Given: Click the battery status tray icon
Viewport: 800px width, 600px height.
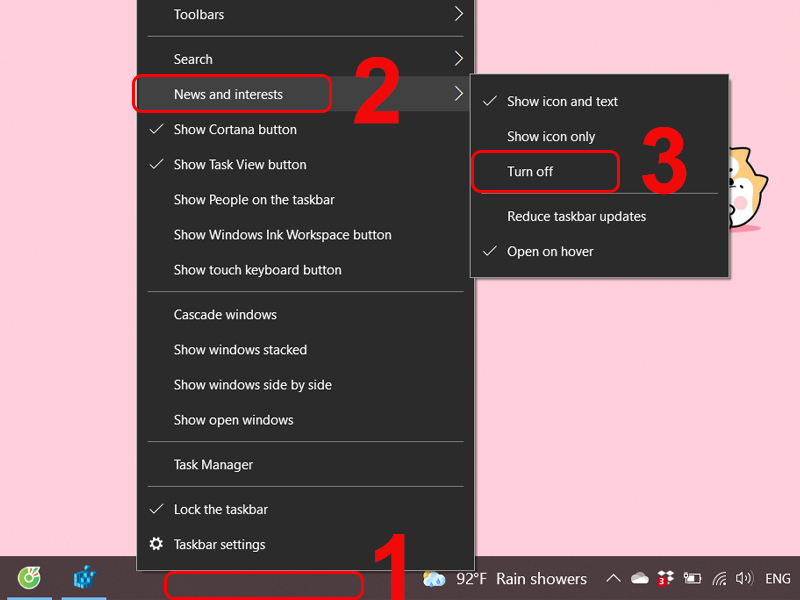Looking at the screenshot, I should pyautogui.click(x=692, y=579).
